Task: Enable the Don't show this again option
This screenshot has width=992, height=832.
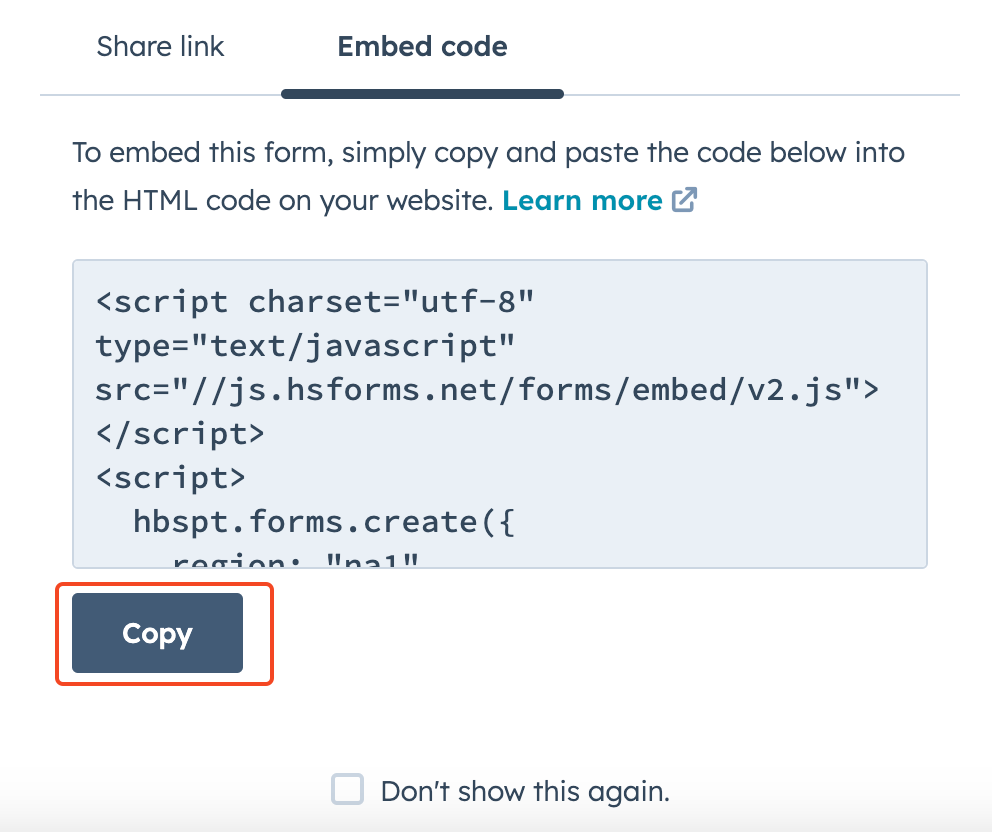Action: click(x=347, y=790)
